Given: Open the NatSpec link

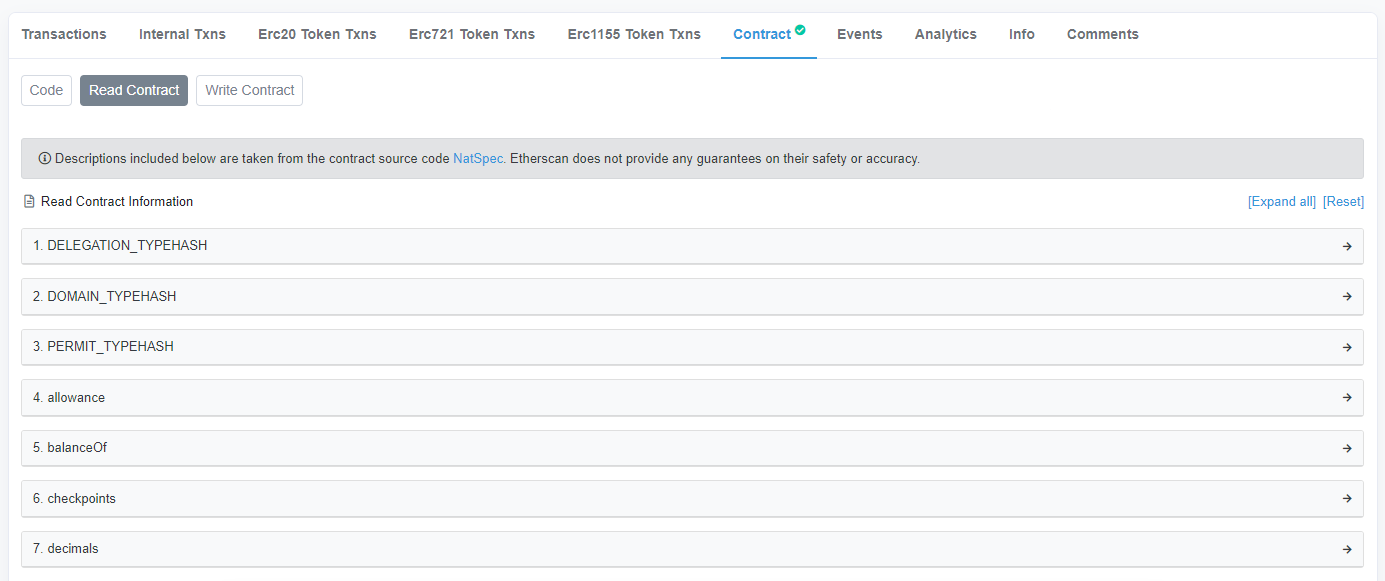Looking at the screenshot, I should point(478,159).
